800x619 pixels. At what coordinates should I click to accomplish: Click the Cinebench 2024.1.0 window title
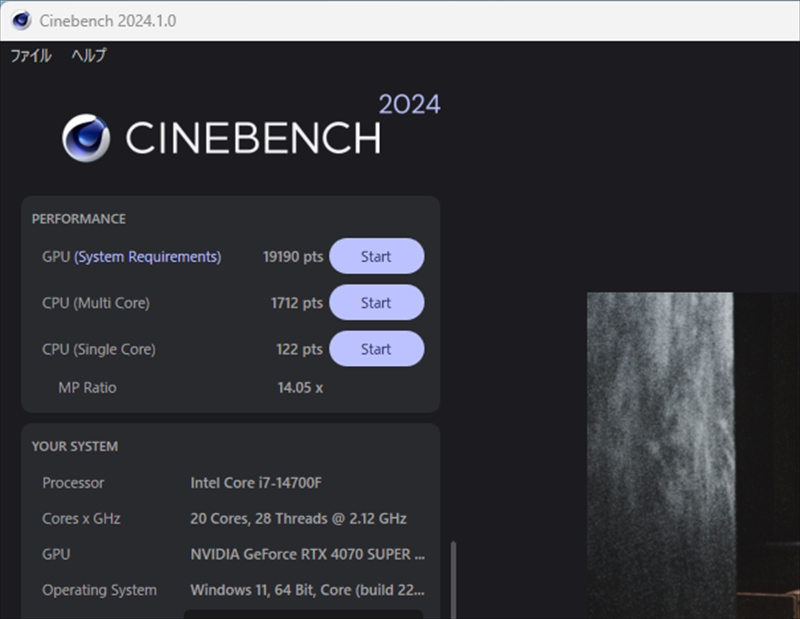[108, 21]
